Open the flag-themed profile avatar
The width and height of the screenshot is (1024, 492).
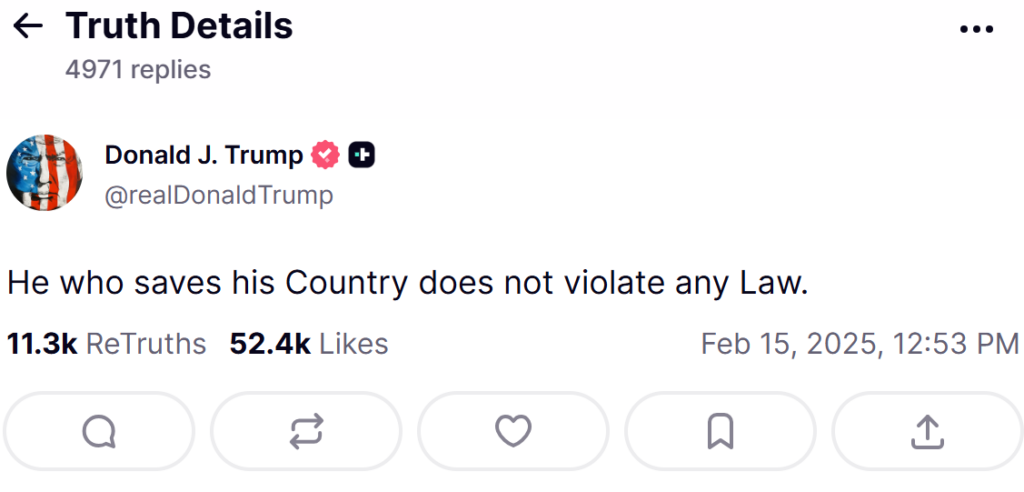(44, 172)
